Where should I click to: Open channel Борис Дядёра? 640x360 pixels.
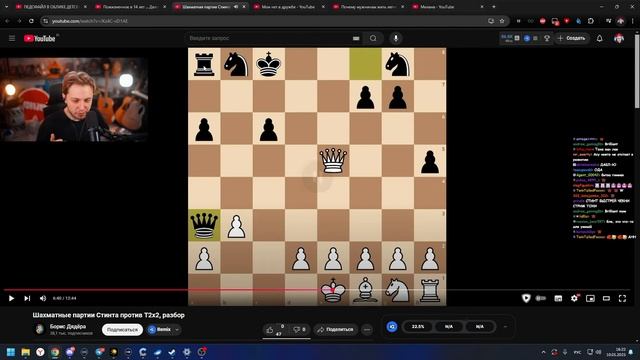pyautogui.click(x=68, y=327)
